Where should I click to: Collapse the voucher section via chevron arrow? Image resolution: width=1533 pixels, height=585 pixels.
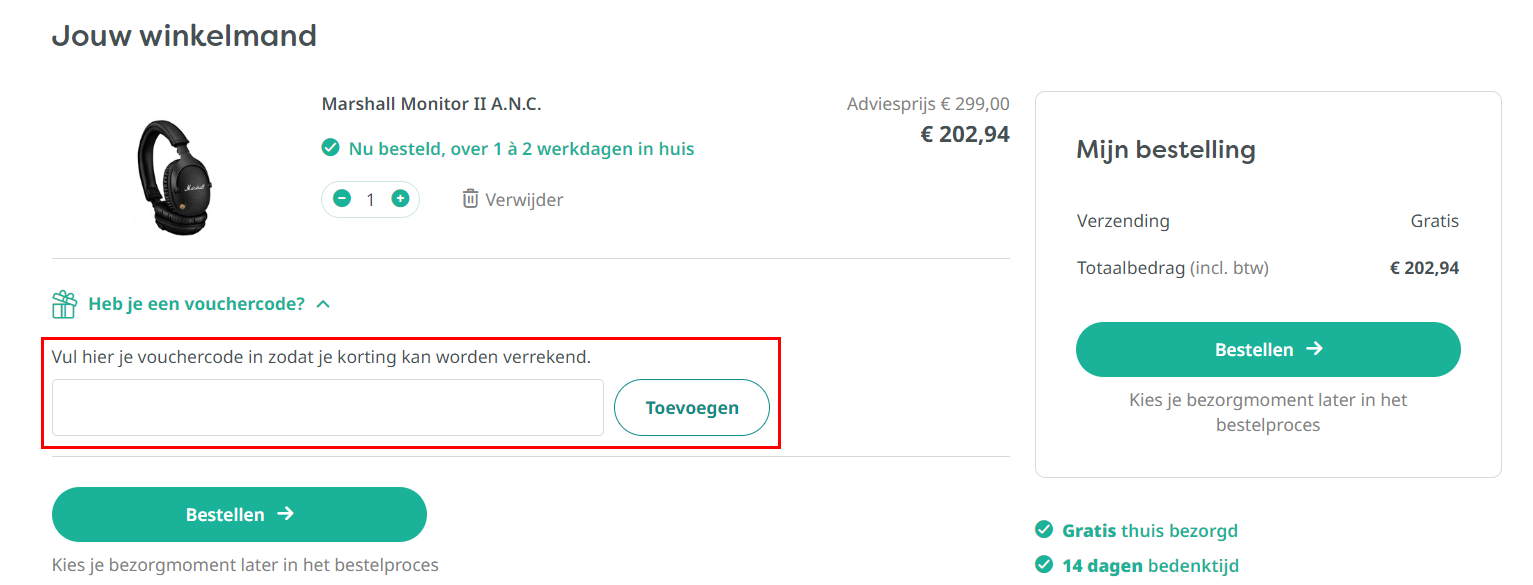point(323,304)
